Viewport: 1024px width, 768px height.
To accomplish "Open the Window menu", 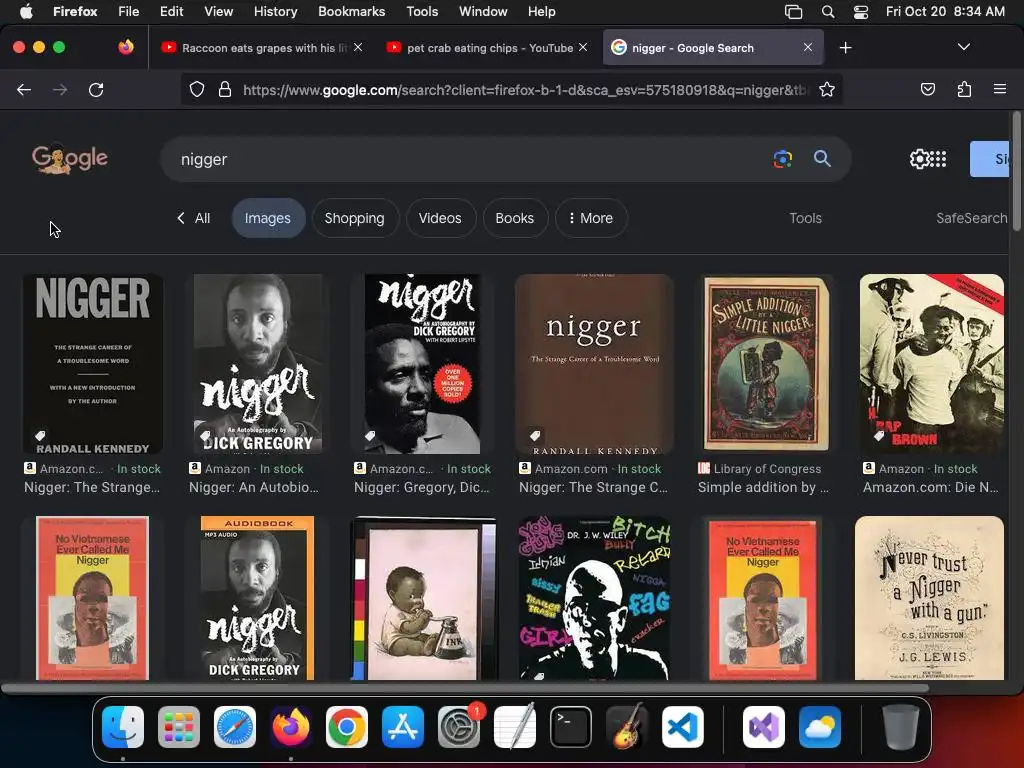I will tap(483, 11).
